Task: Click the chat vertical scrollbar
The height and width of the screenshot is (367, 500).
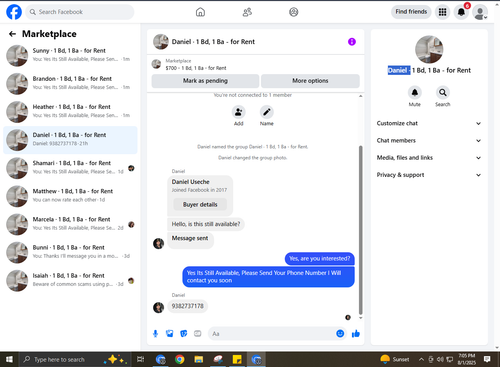Action: 360,230
